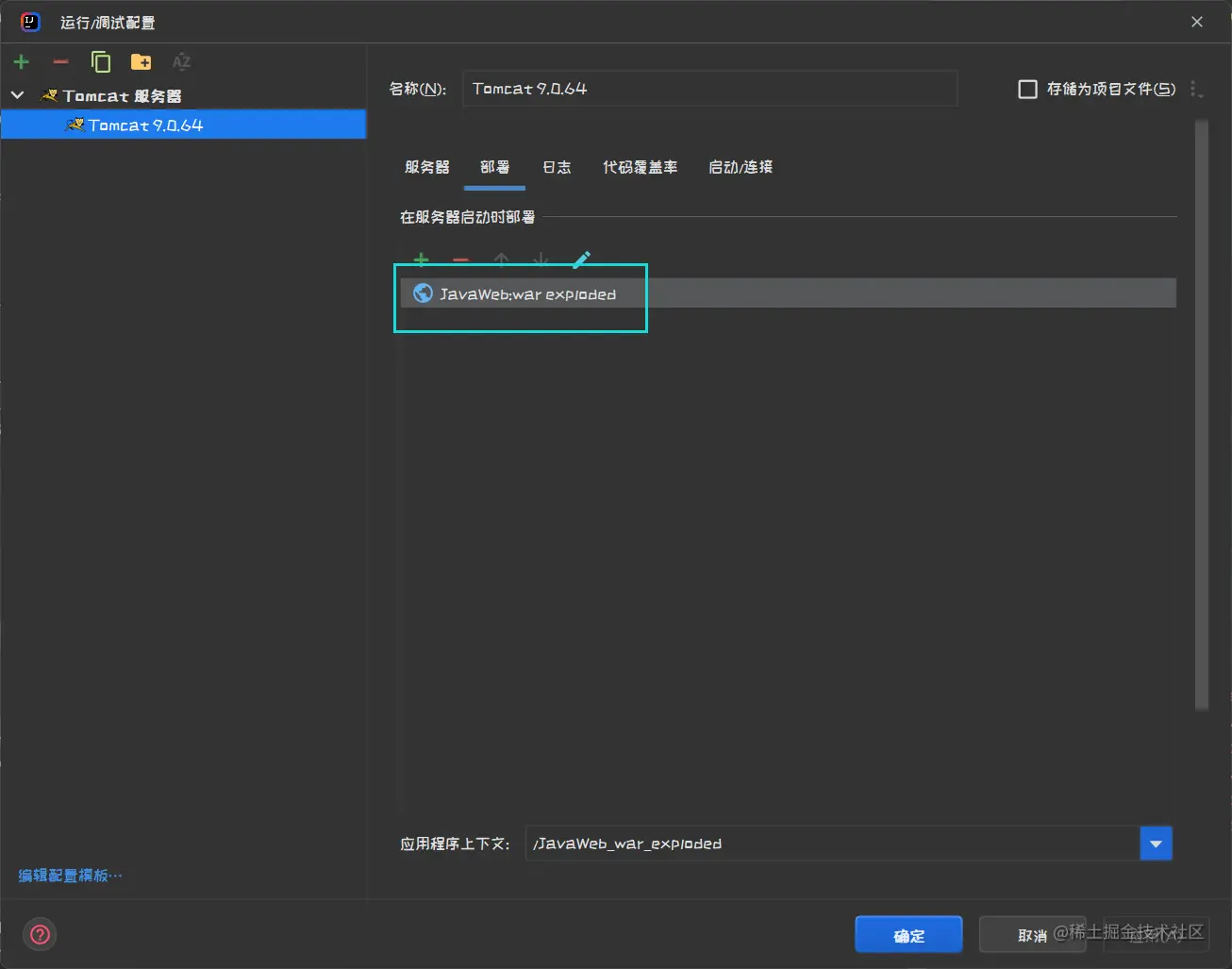This screenshot has height=969, width=1232.
Task: Move deployment artifact down
Action: tap(541, 259)
